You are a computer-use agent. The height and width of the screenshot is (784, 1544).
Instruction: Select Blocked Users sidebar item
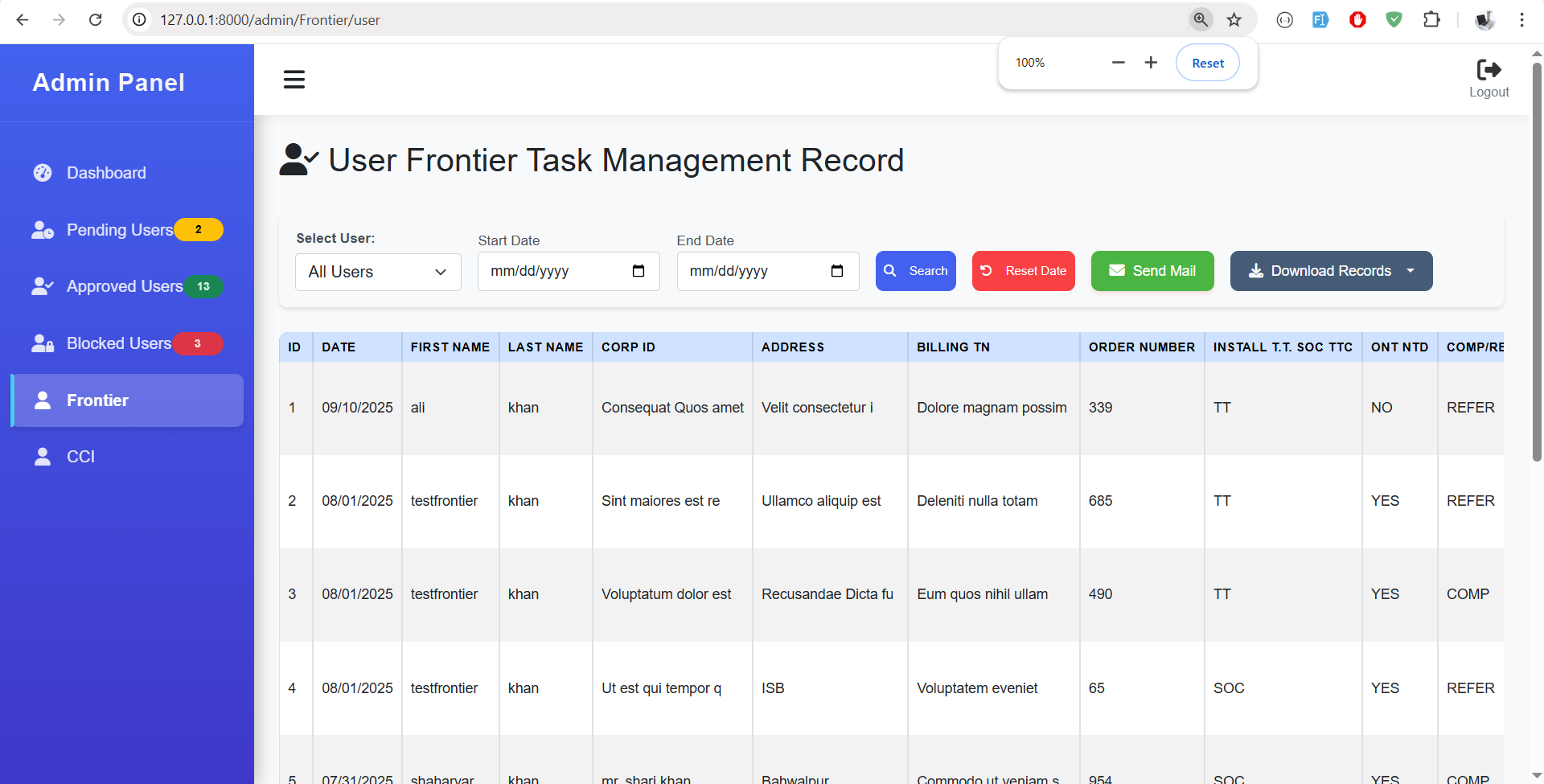pyautogui.click(x=118, y=343)
